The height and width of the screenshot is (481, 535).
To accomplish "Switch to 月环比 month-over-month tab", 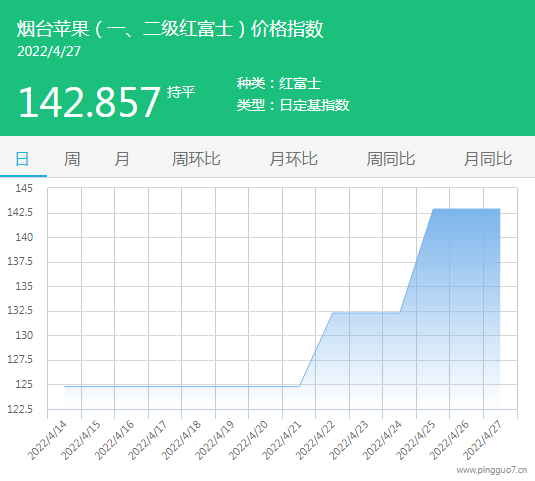I will [x=293, y=159].
